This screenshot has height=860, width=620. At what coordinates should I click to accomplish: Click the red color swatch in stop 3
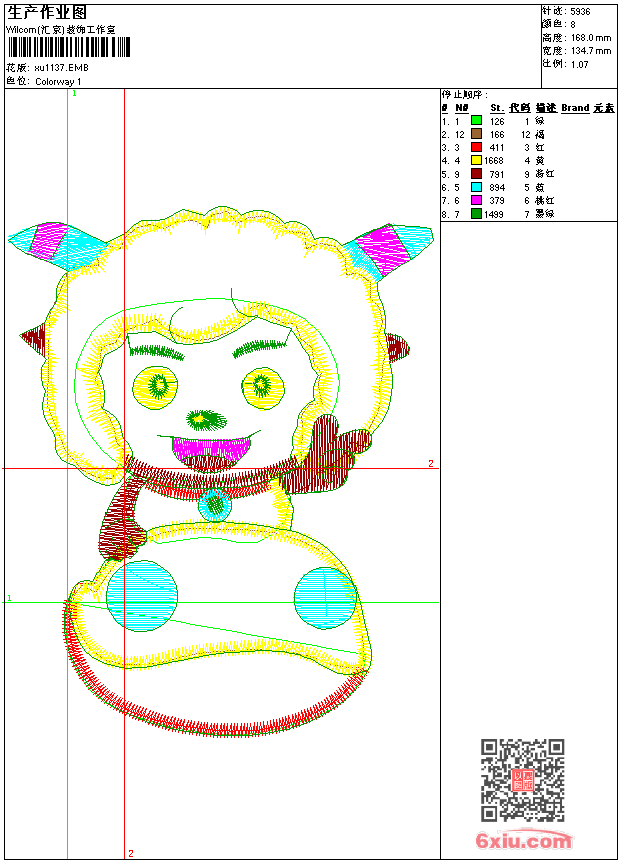coord(476,147)
